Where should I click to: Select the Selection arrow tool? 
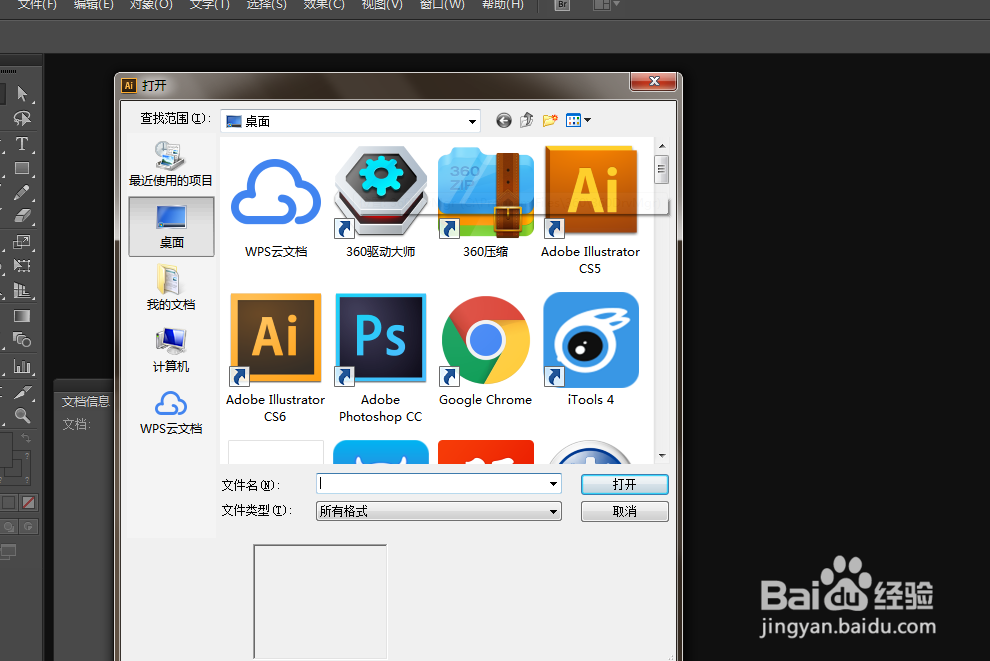[22, 94]
